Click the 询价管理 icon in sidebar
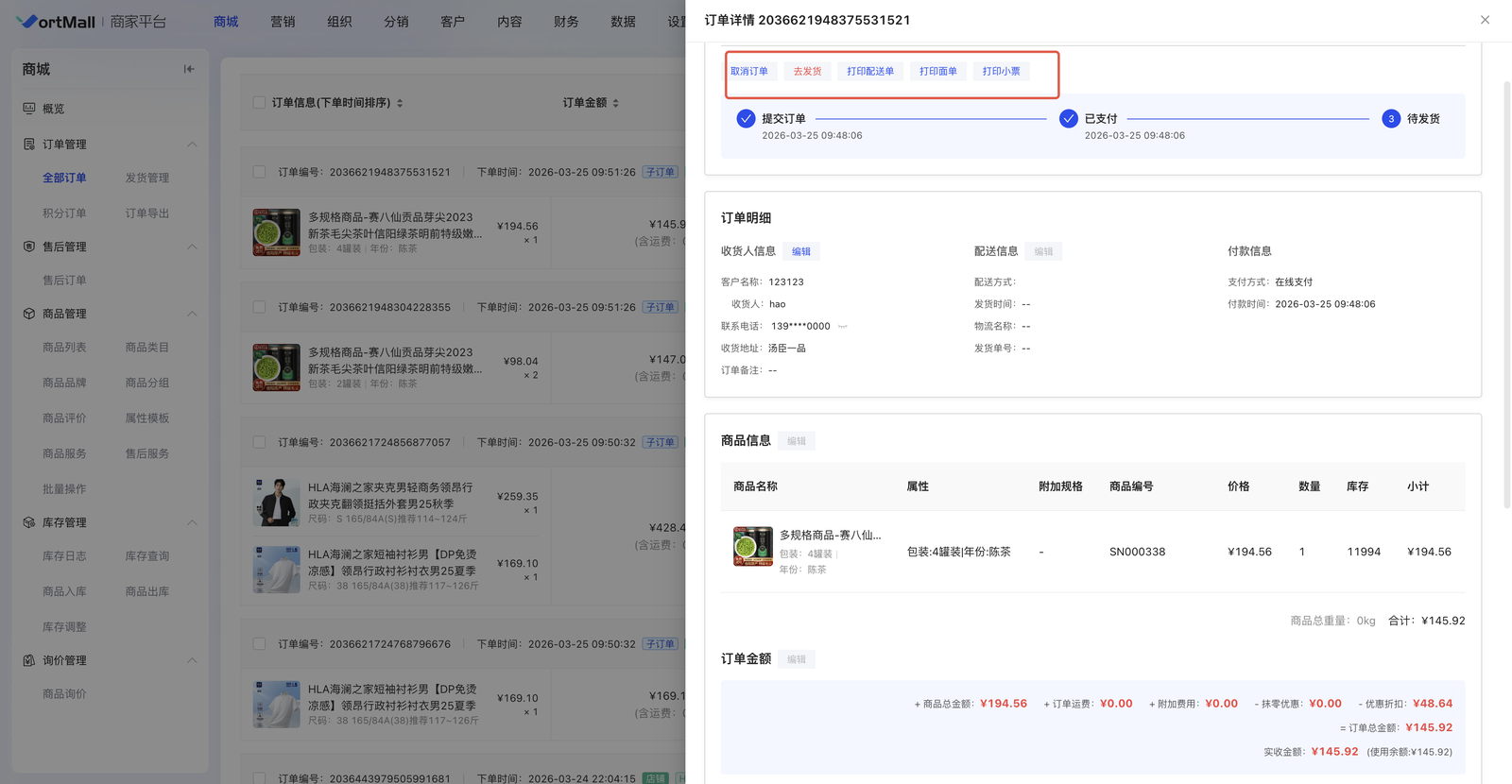The width and height of the screenshot is (1512, 784). point(29,660)
